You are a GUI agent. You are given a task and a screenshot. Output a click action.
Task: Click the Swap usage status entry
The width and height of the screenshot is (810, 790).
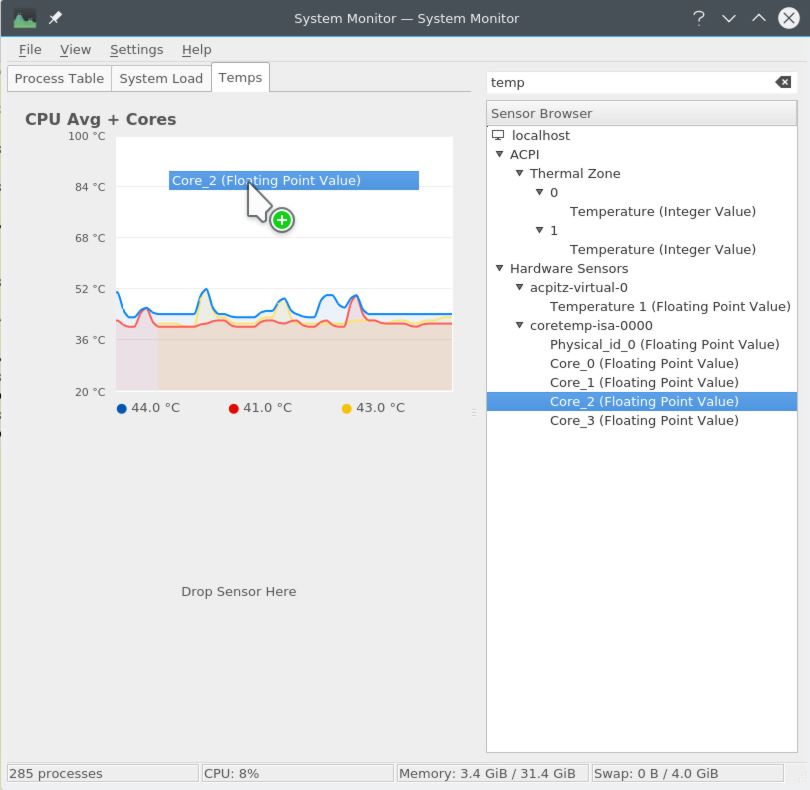(688, 773)
